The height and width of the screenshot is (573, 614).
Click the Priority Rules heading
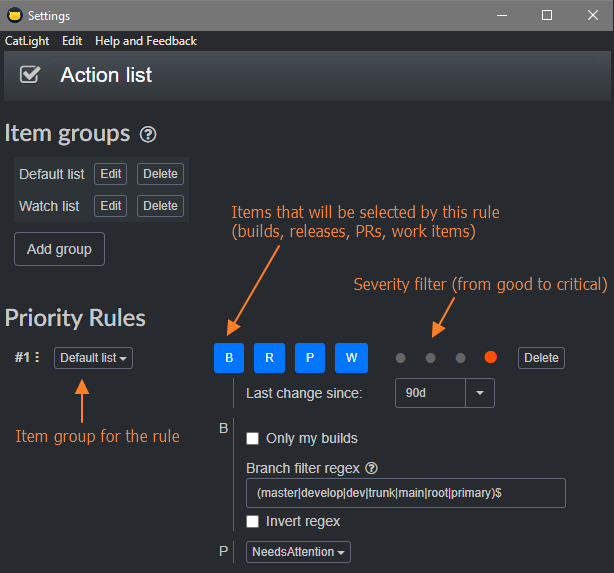75,318
